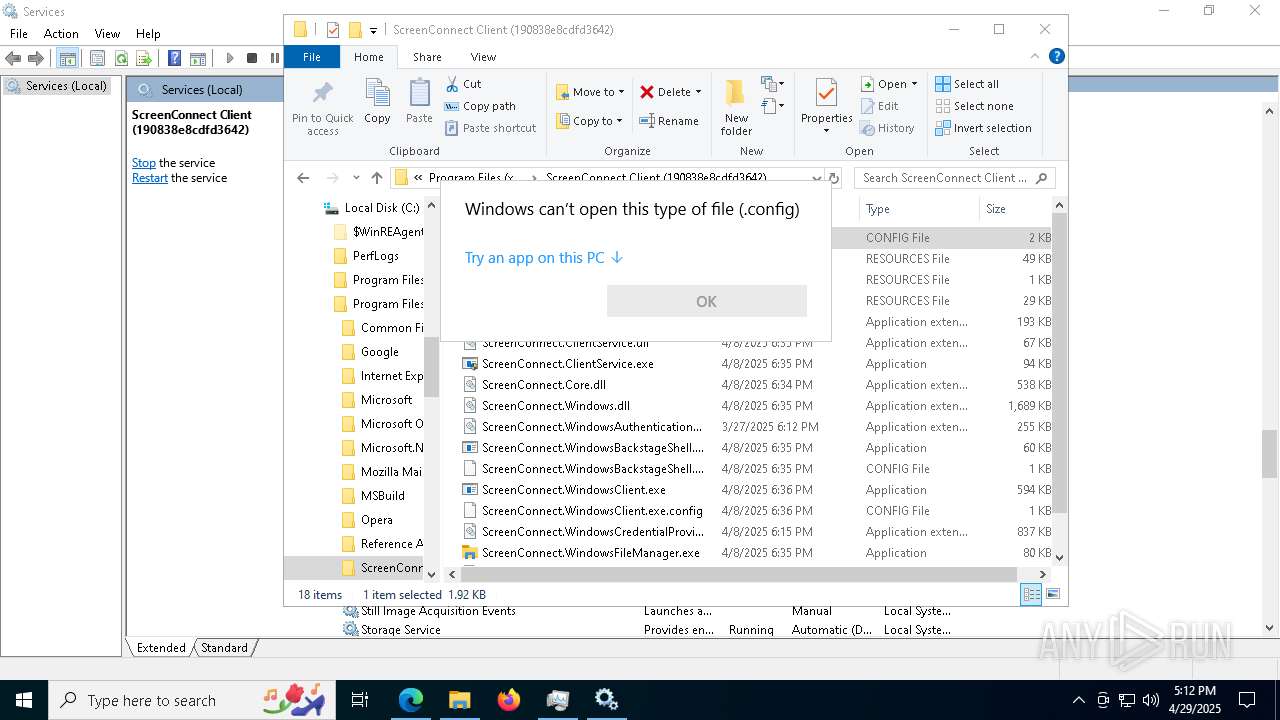Image resolution: width=1280 pixels, height=720 pixels.
Task: Click the Back arrow in Services toolbar
Action: (14, 59)
